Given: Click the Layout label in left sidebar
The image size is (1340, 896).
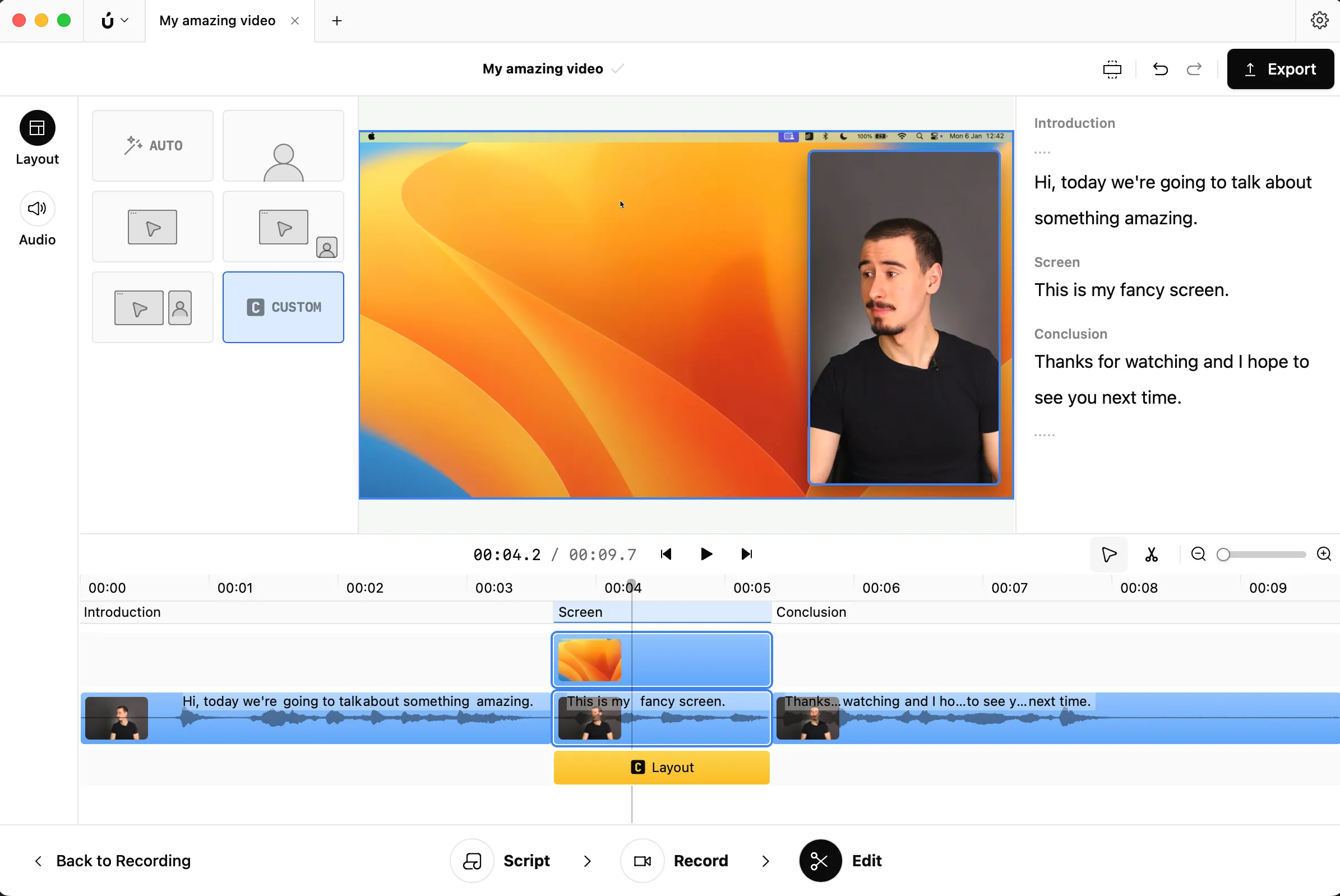Looking at the screenshot, I should pyautogui.click(x=37, y=158).
